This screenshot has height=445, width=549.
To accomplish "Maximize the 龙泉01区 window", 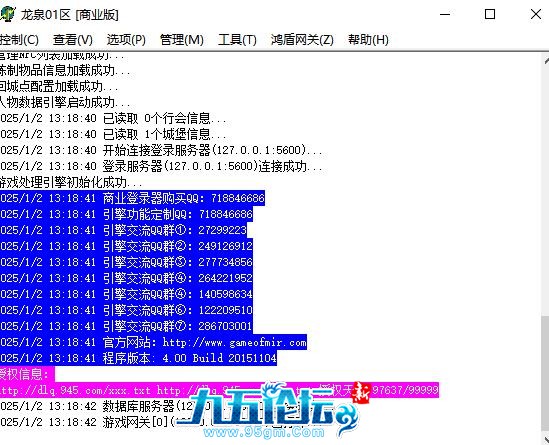I will coord(490,14).
